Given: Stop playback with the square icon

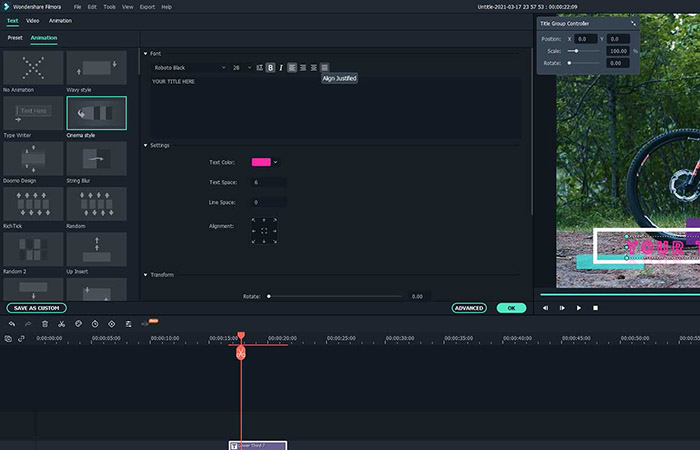Looking at the screenshot, I should 595,308.
